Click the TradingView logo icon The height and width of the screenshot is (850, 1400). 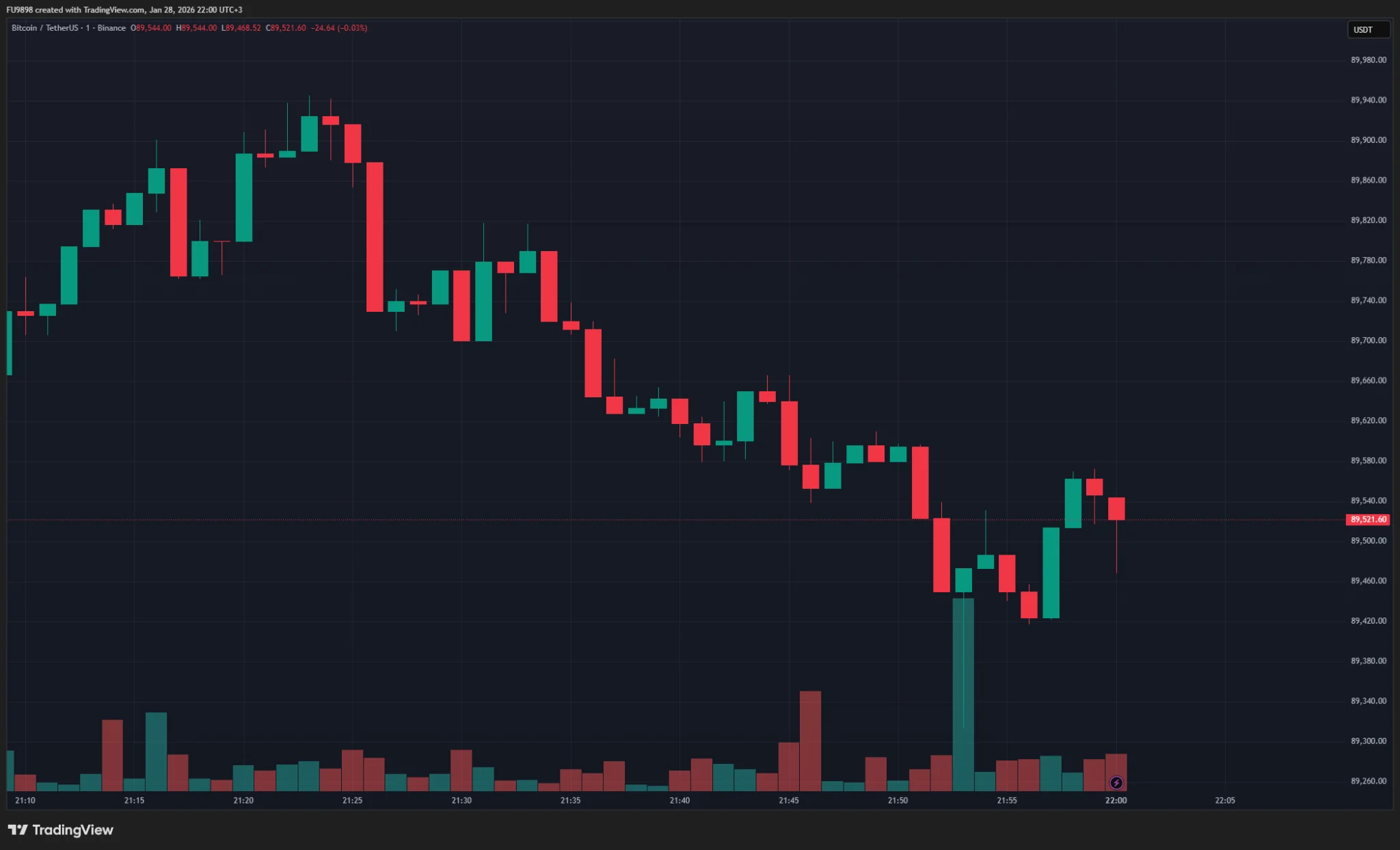[x=18, y=829]
